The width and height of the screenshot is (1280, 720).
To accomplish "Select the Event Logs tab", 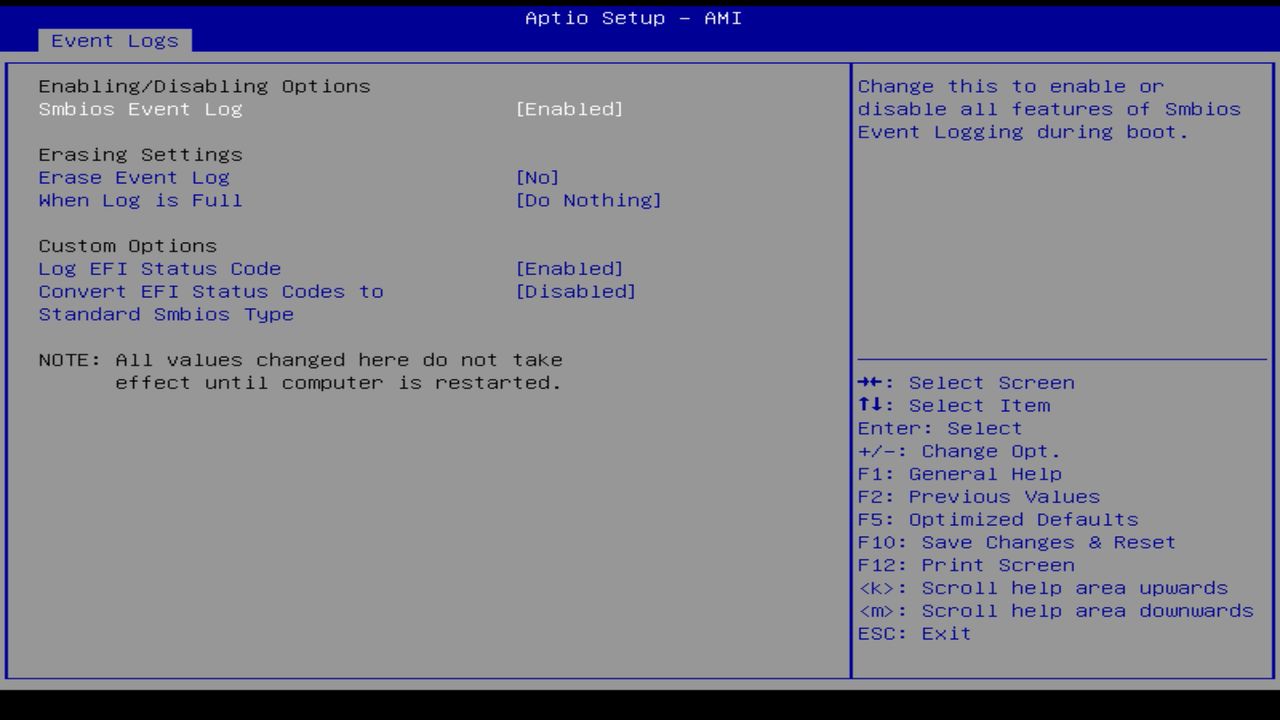I will 113,40.
